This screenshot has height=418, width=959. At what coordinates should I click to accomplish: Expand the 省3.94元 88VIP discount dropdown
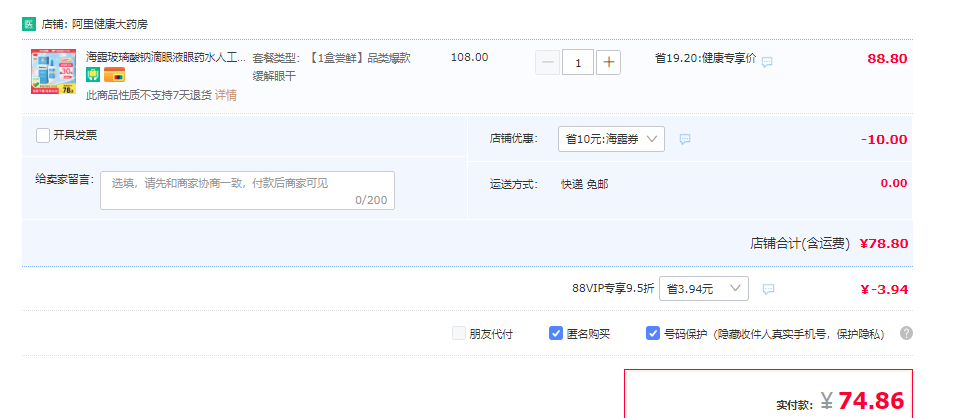(x=704, y=288)
